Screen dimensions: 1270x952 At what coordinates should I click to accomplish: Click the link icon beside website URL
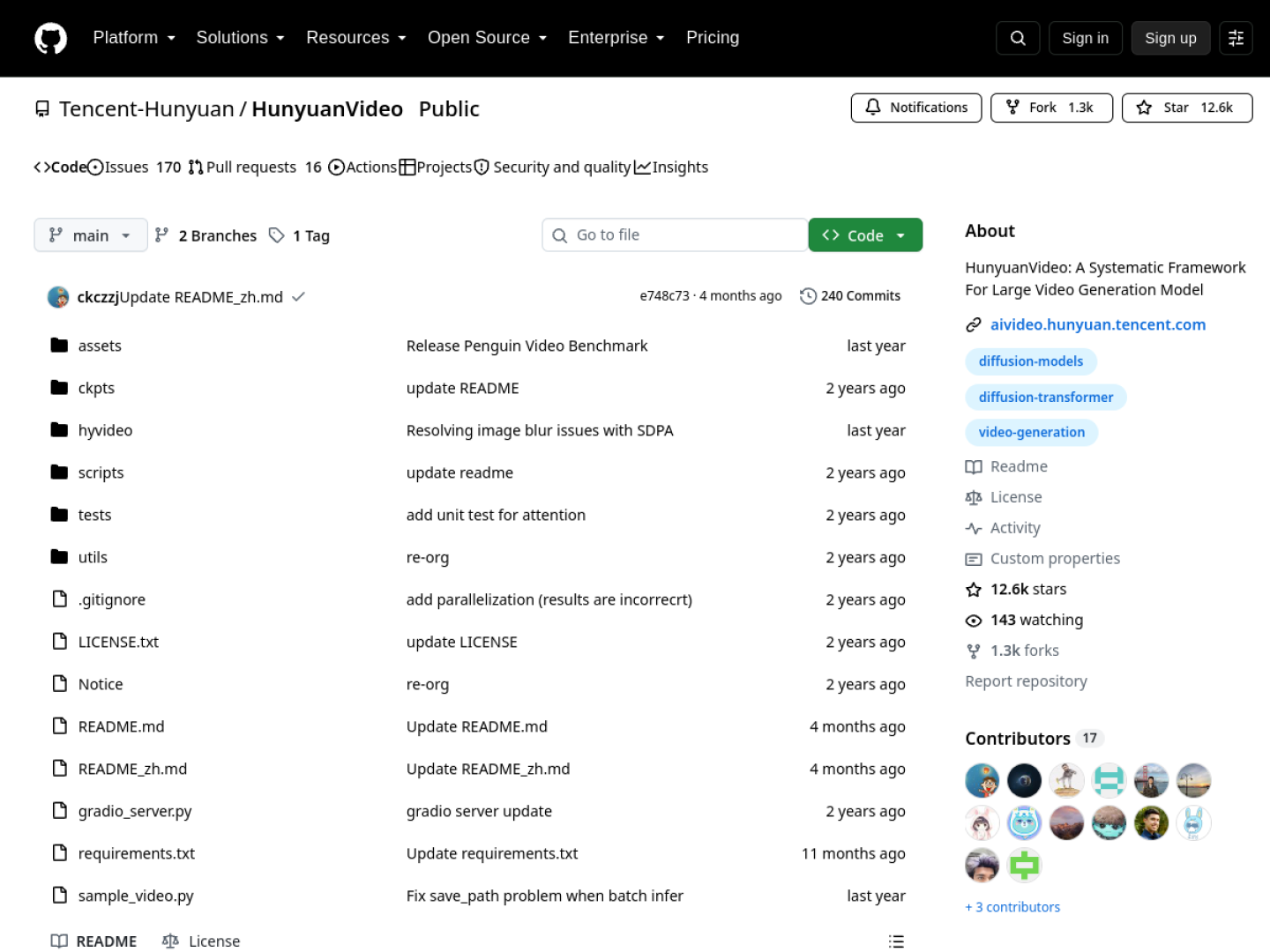[974, 325]
